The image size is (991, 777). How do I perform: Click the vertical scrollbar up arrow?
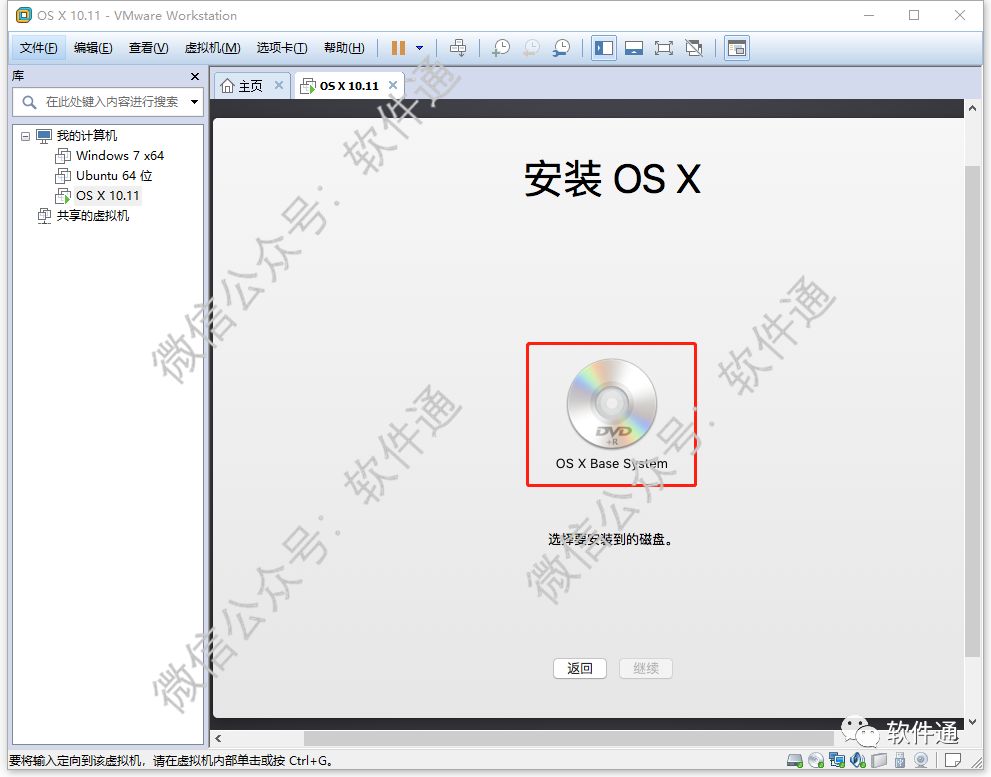click(972, 109)
